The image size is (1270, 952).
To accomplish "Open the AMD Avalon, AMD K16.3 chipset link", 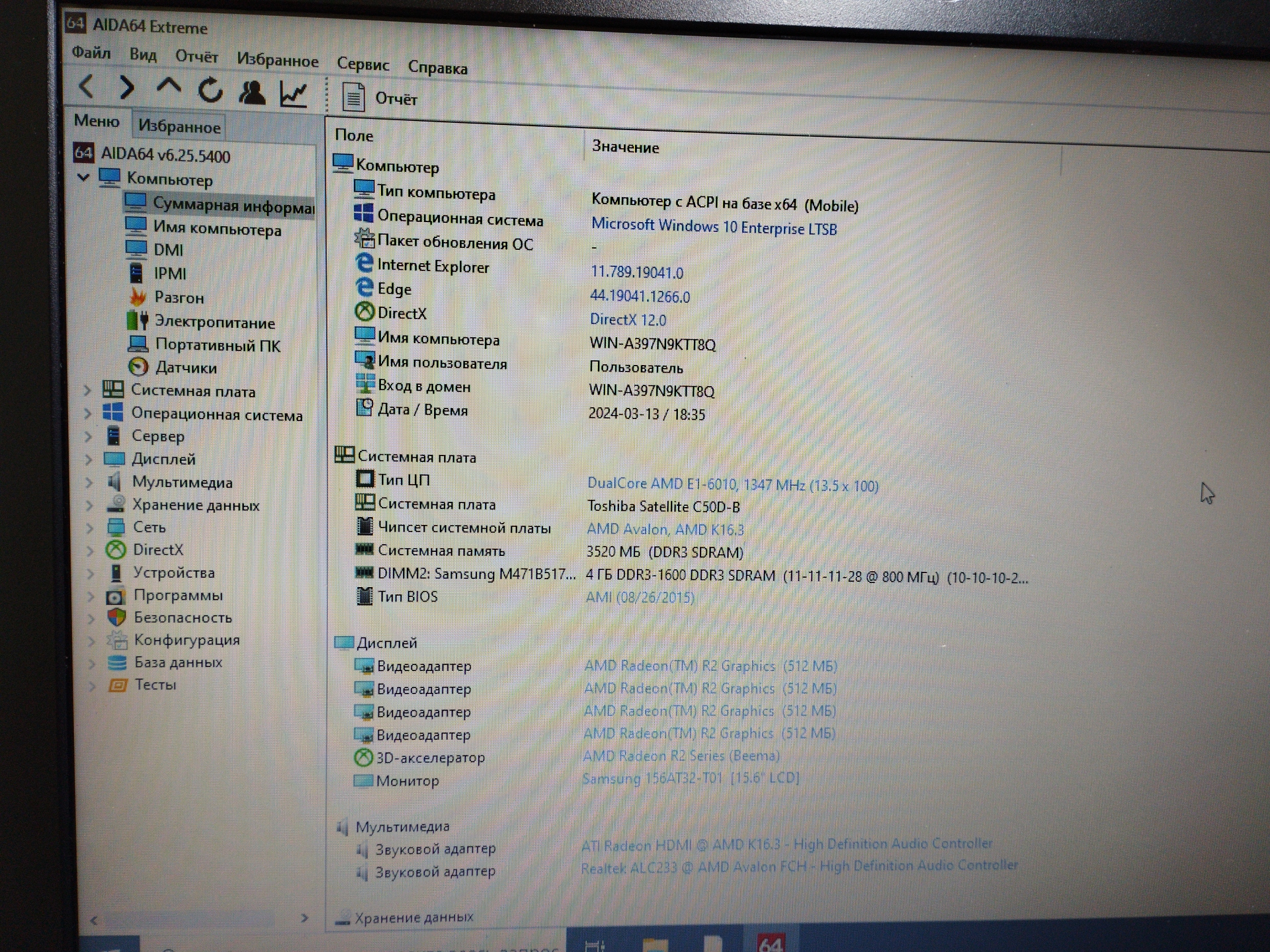I will 665,530.
